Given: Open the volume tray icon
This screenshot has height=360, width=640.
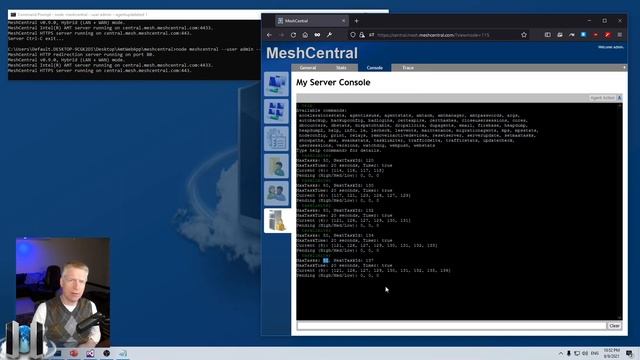Looking at the screenshot, I should [x=585, y=353].
